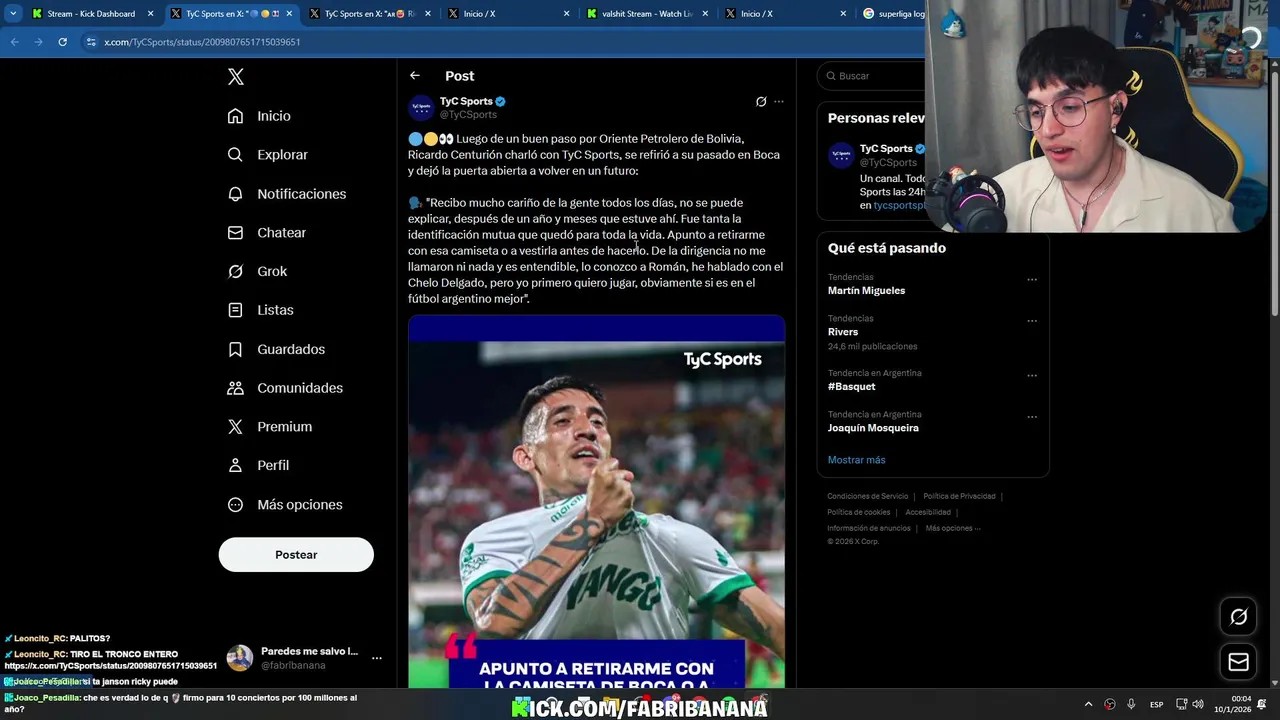
Task: Go to Perfil page
Action: point(258,466)
